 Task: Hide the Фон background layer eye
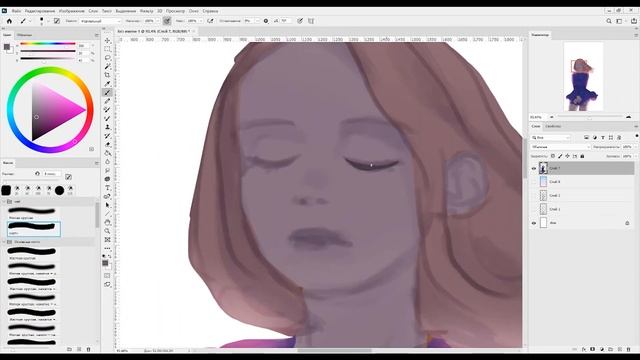coord(533,223)
